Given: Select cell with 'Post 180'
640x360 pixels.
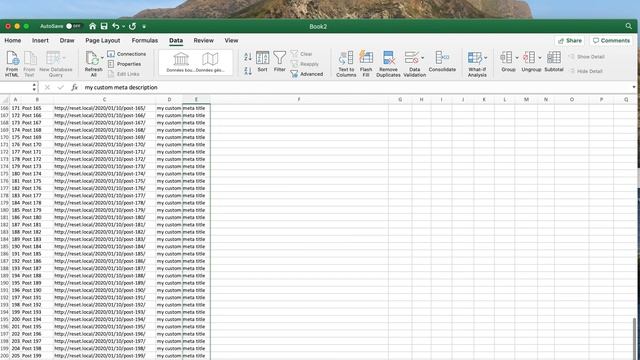Looking at the screenshot, I should tap(37, 218).
